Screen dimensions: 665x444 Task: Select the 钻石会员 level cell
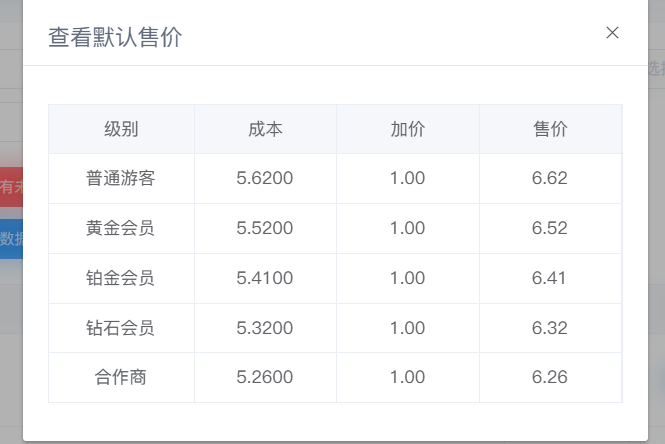pyautogui.click(x=121, y=328)
